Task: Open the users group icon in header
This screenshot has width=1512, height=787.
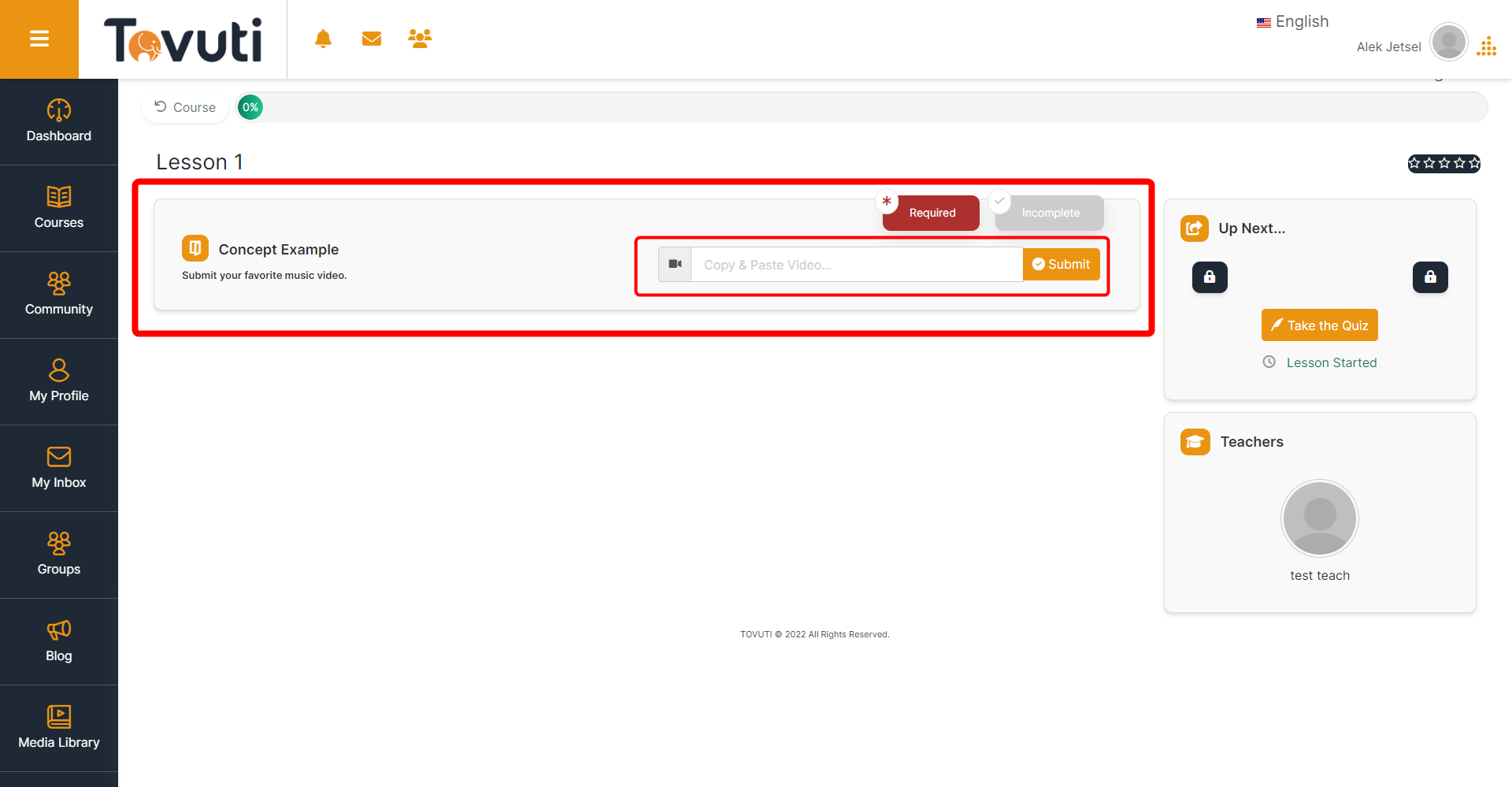Action: (x=420, y=39)
